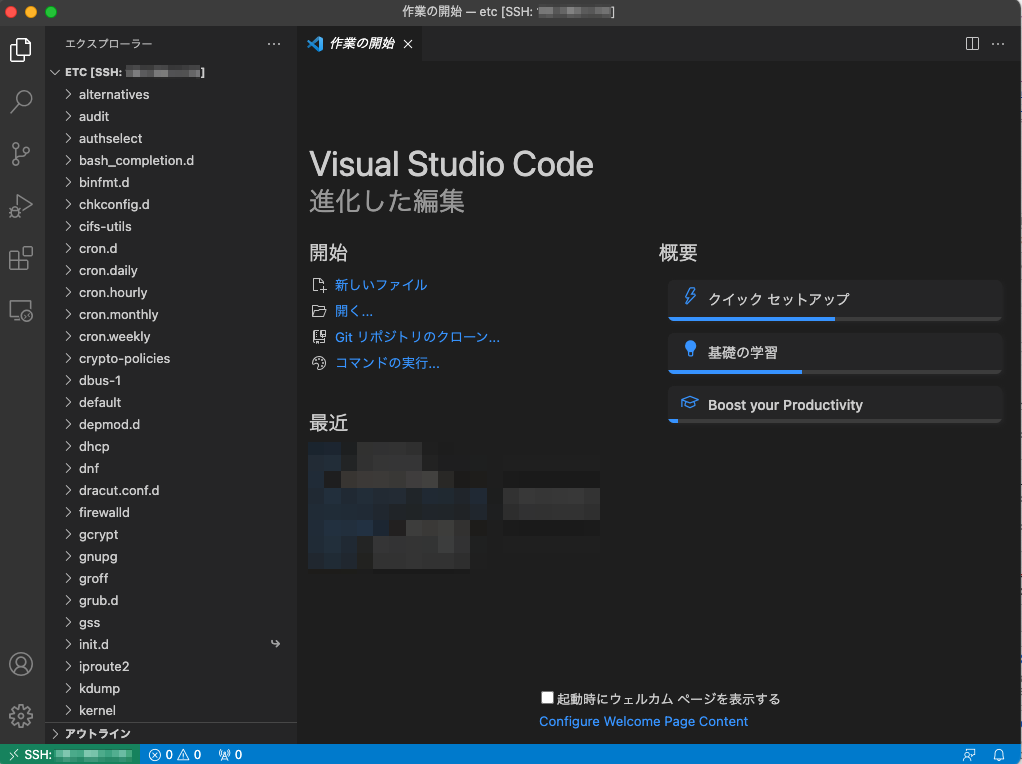
Task: Open Configure Welcome Page Content link
Action: pos(643,722)
